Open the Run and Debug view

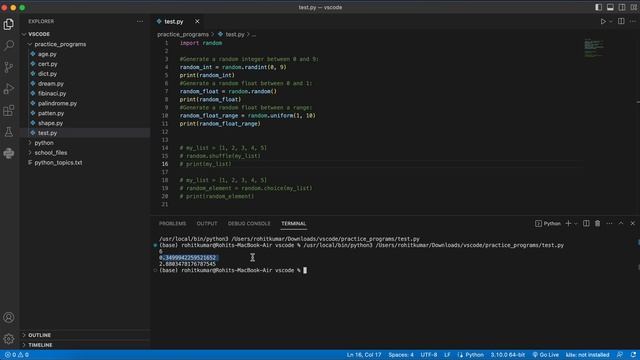[9, 89]
